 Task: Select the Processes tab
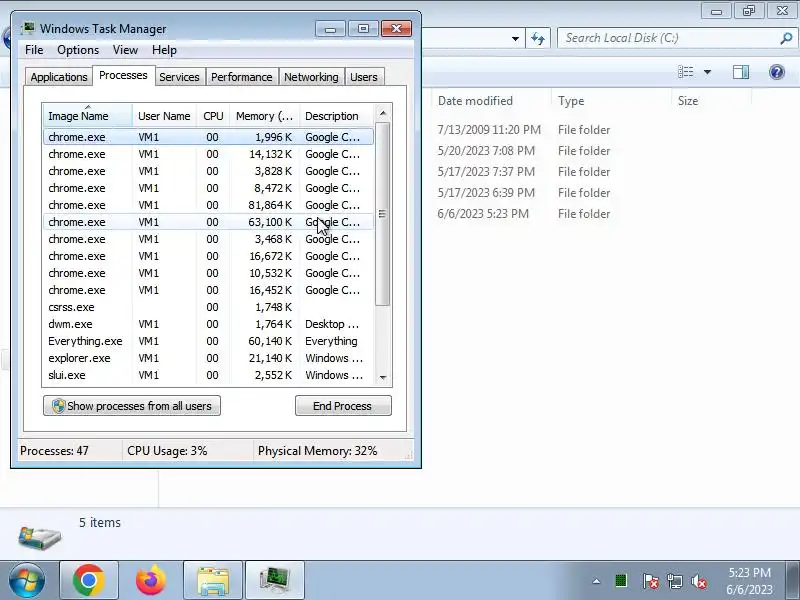(x=123, y=75)
